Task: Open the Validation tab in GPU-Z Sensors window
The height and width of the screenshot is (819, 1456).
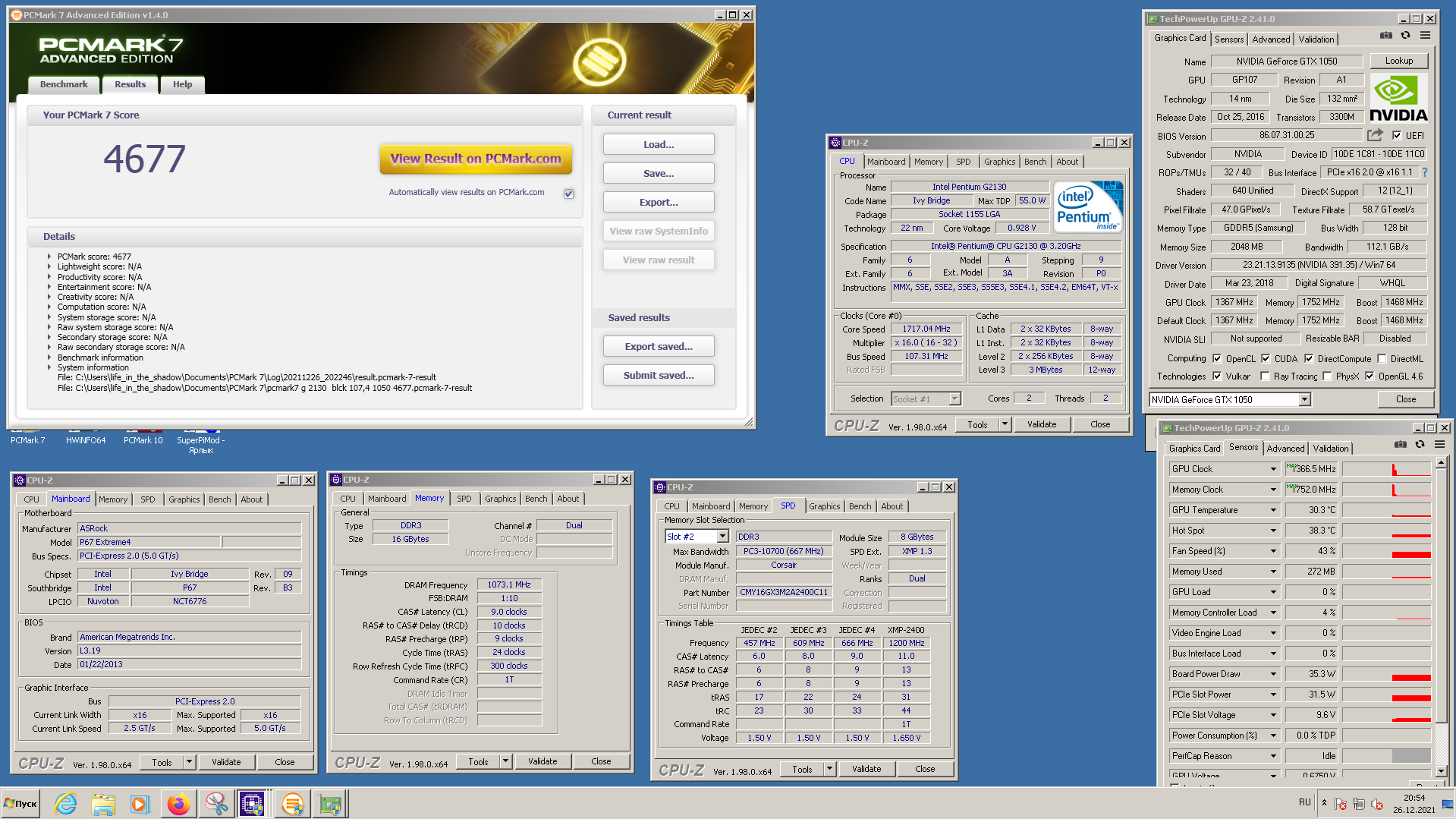Action: pos(1331,449)
